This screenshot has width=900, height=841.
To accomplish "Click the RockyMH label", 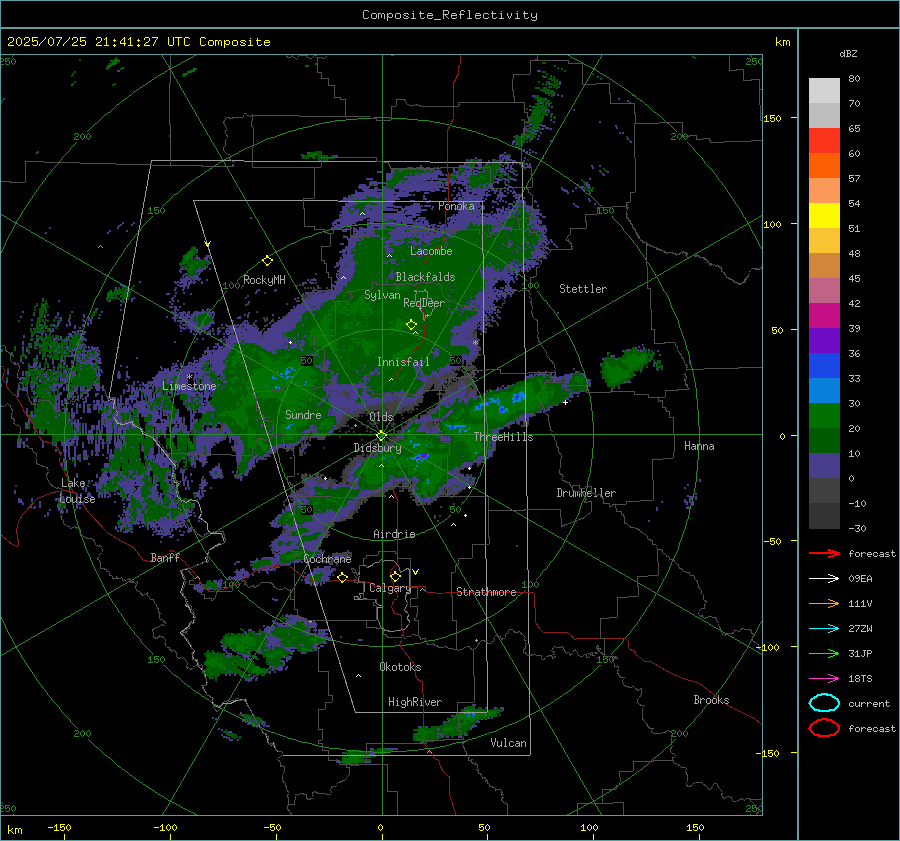I will [264, 280].
